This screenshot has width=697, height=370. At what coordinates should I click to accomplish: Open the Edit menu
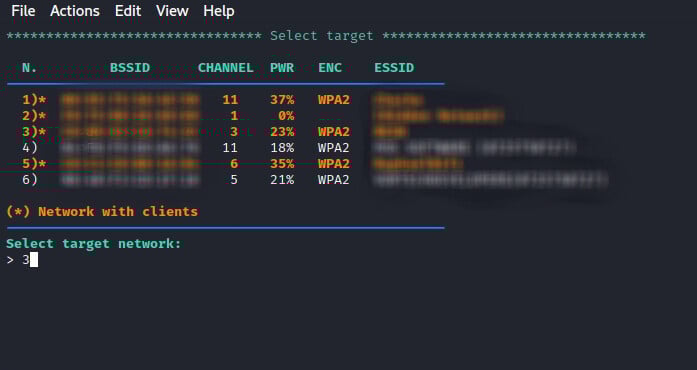point(128,11)
